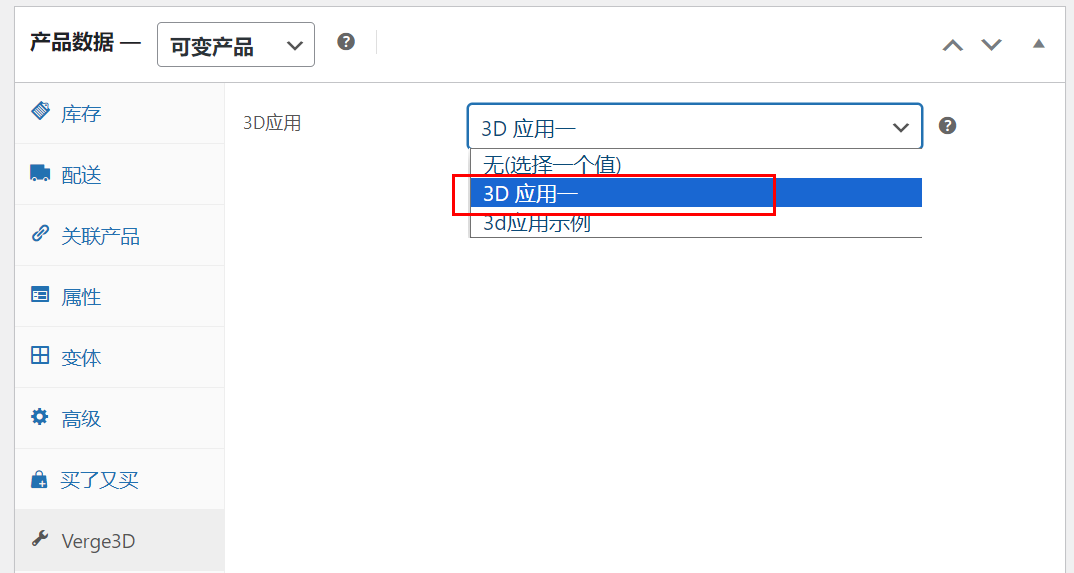Move product data panel up
The height and width of the screenshot is (573, 1074).
click(x=953, y=45)
